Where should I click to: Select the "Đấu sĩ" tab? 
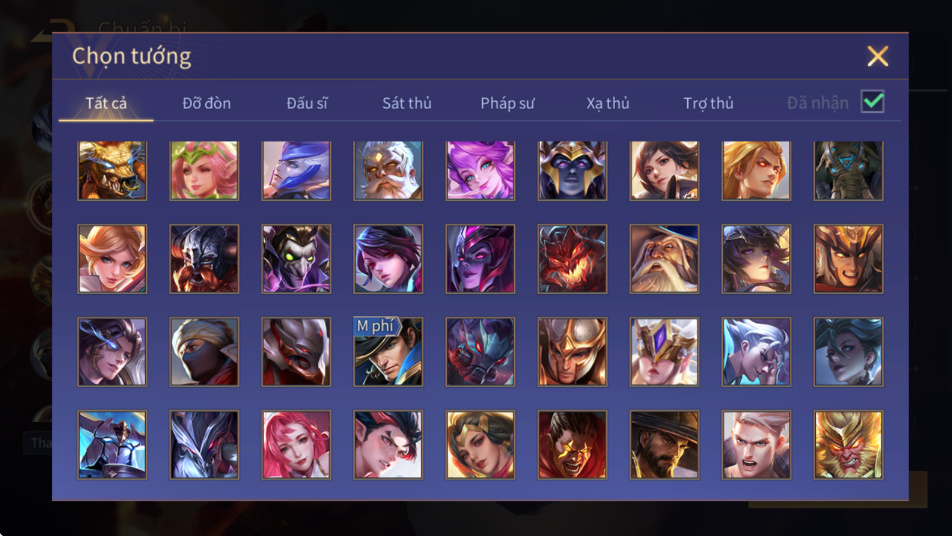pyautogui.click(x=307, y=103)
